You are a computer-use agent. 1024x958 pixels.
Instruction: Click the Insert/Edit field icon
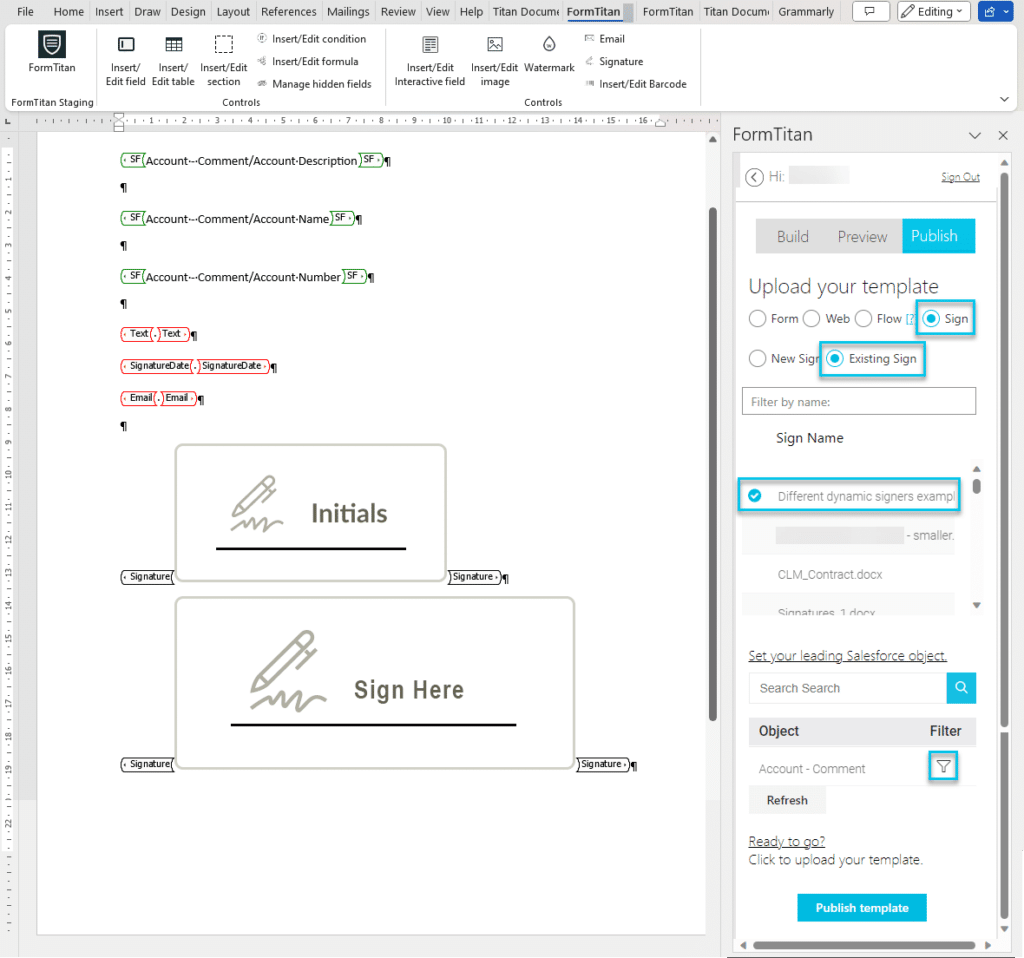(126, 46)
